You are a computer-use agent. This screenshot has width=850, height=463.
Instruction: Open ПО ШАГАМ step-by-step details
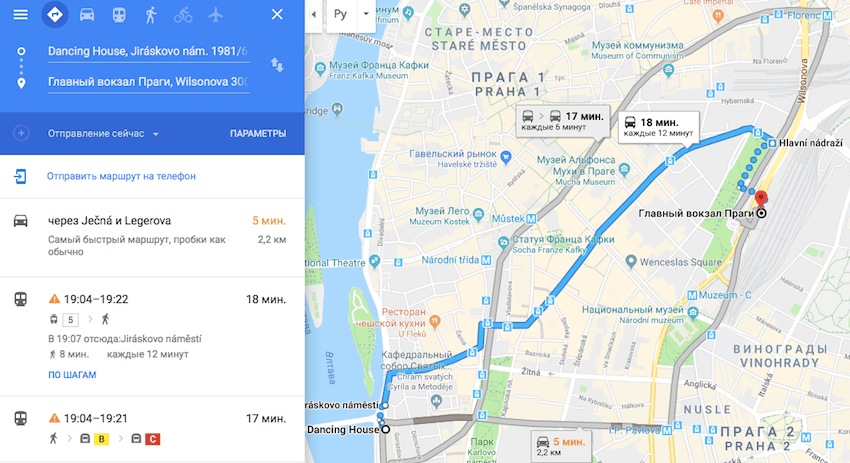tap(72, 375)
